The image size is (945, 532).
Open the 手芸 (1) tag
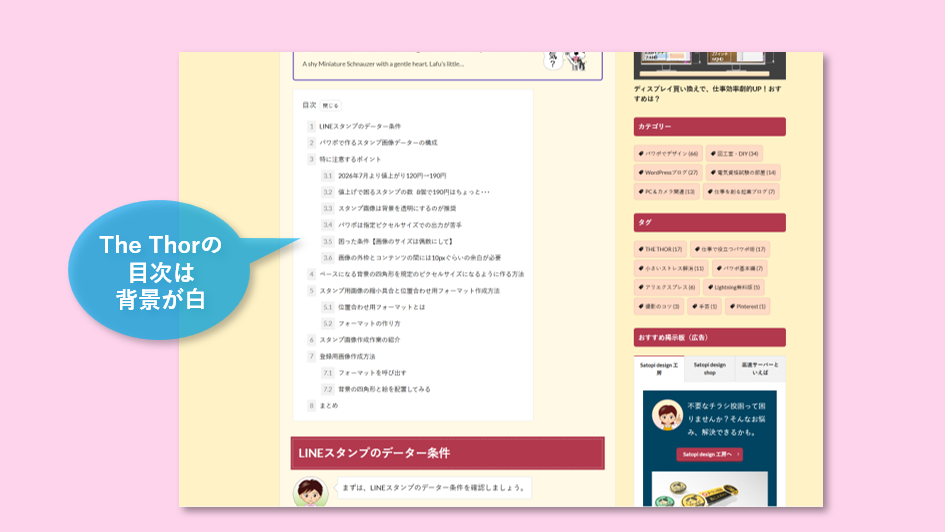(x=705, y=307)
